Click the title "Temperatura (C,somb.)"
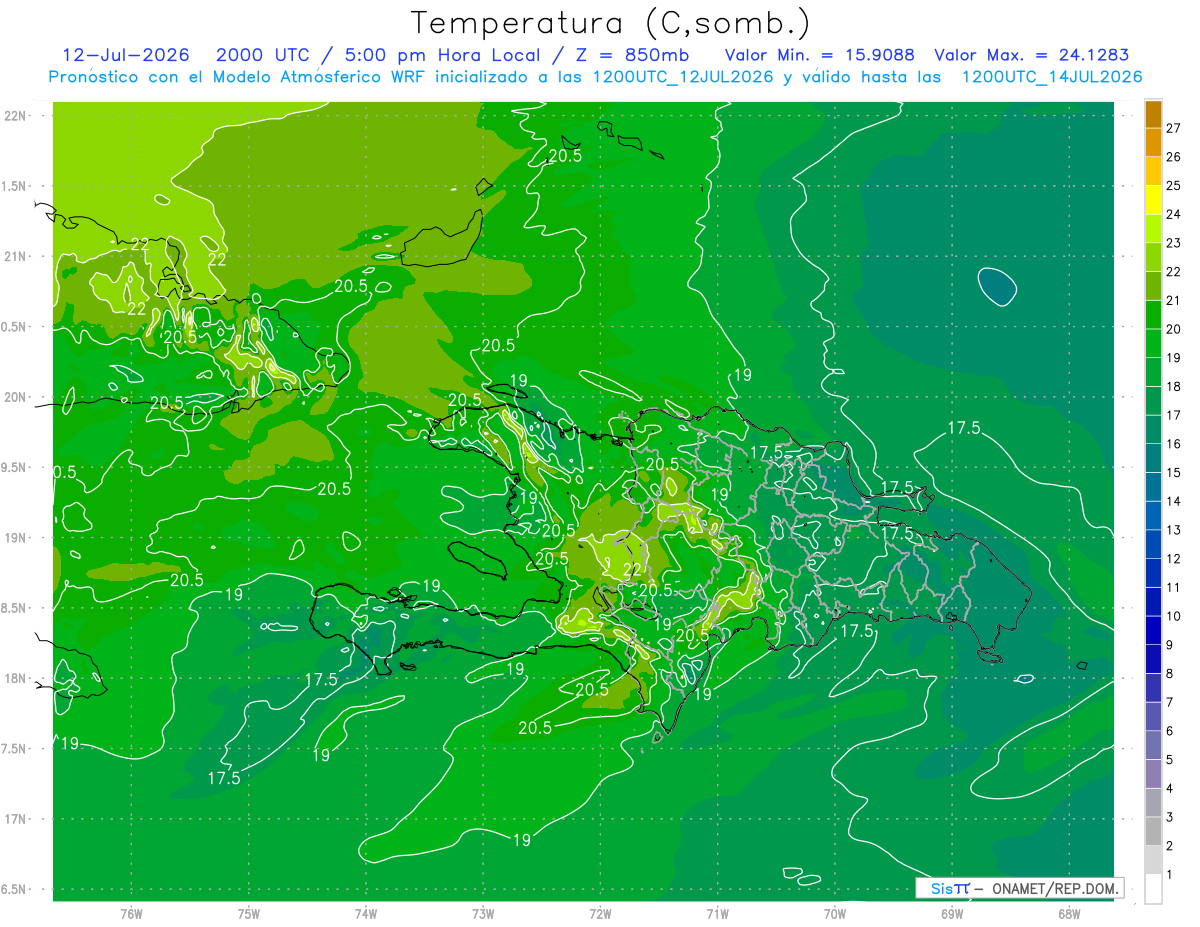Image resolution: width=1200 pixels, height=927 pixels. pyautogui.click(x=611, y=23)
